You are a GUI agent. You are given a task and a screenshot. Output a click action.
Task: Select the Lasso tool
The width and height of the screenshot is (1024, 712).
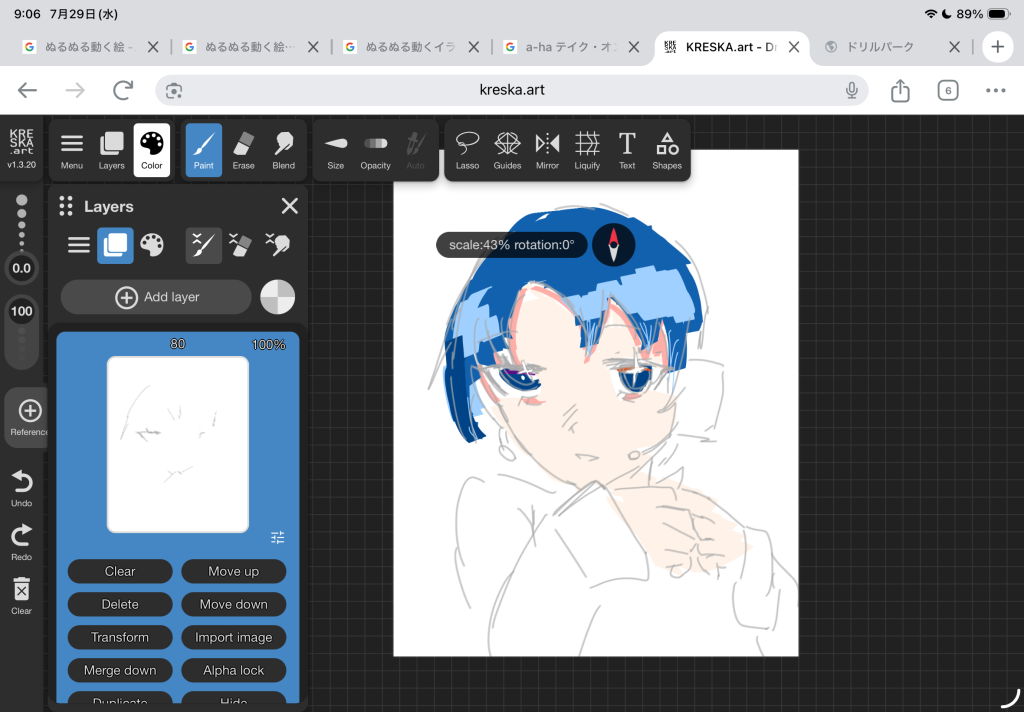pyautogui.click(x=468, y=150)
